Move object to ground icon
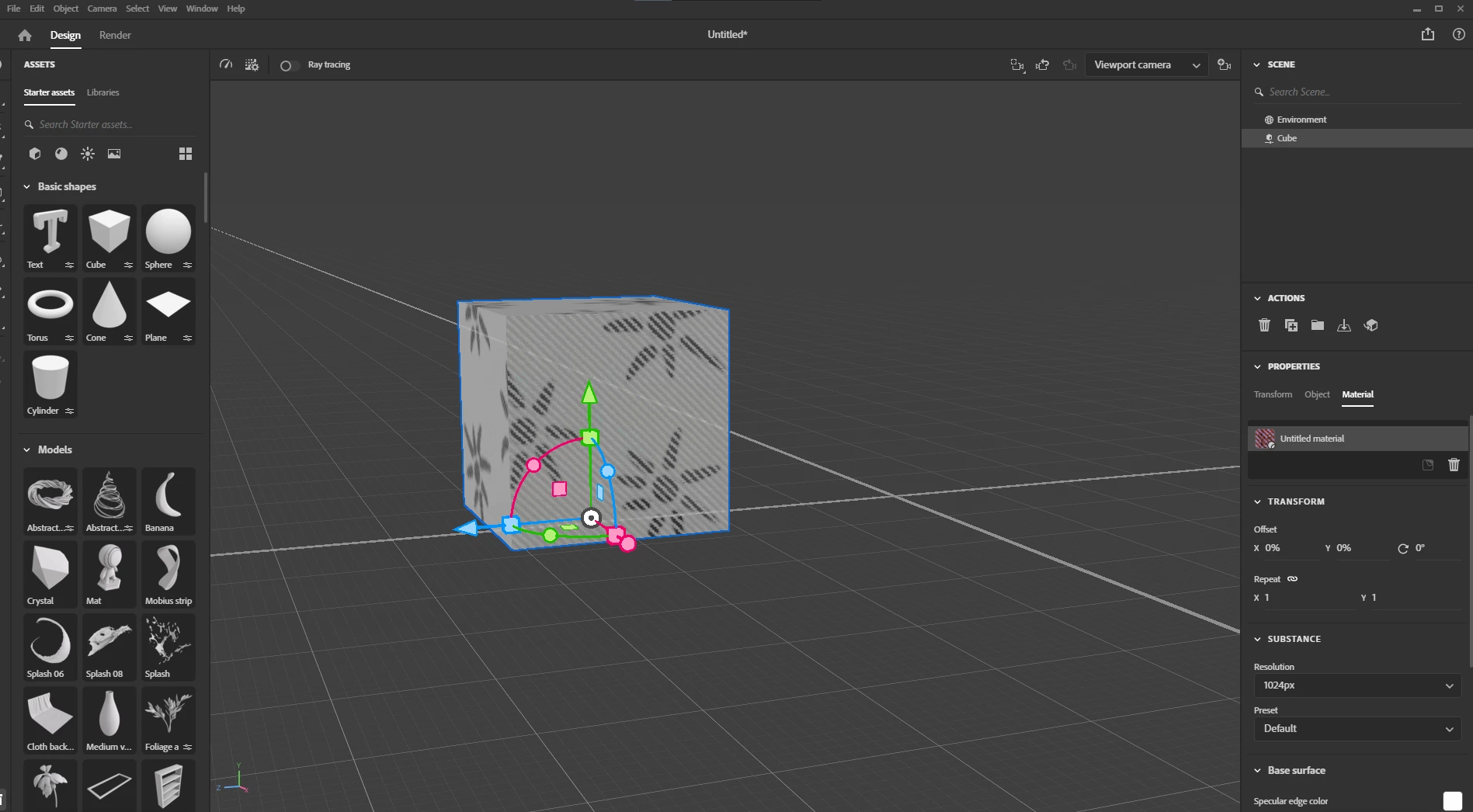The image size is (1473, 812). [x=1344, y=325]
